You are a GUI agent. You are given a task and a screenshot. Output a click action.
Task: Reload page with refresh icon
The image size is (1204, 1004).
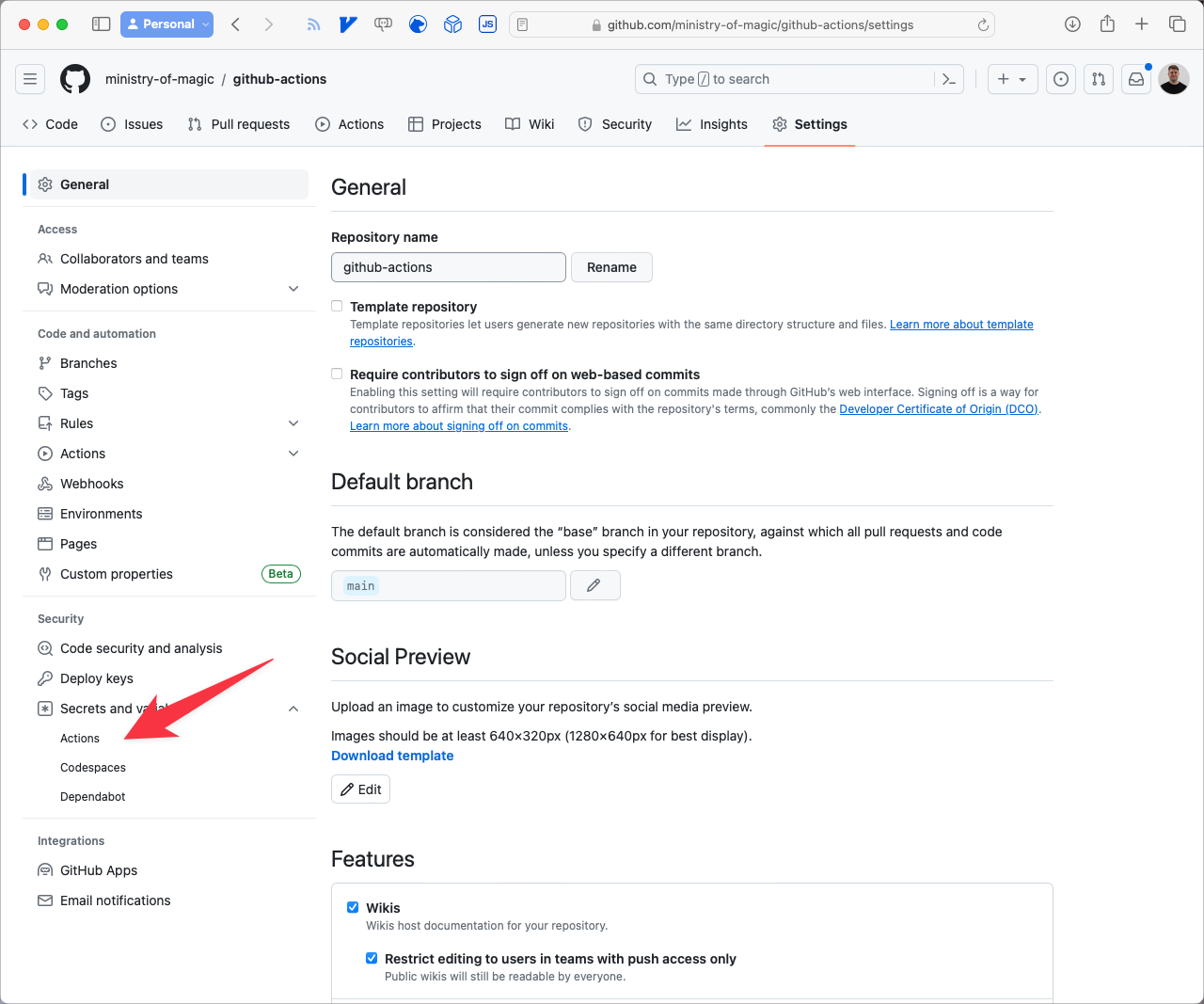[x=983, y=25]
